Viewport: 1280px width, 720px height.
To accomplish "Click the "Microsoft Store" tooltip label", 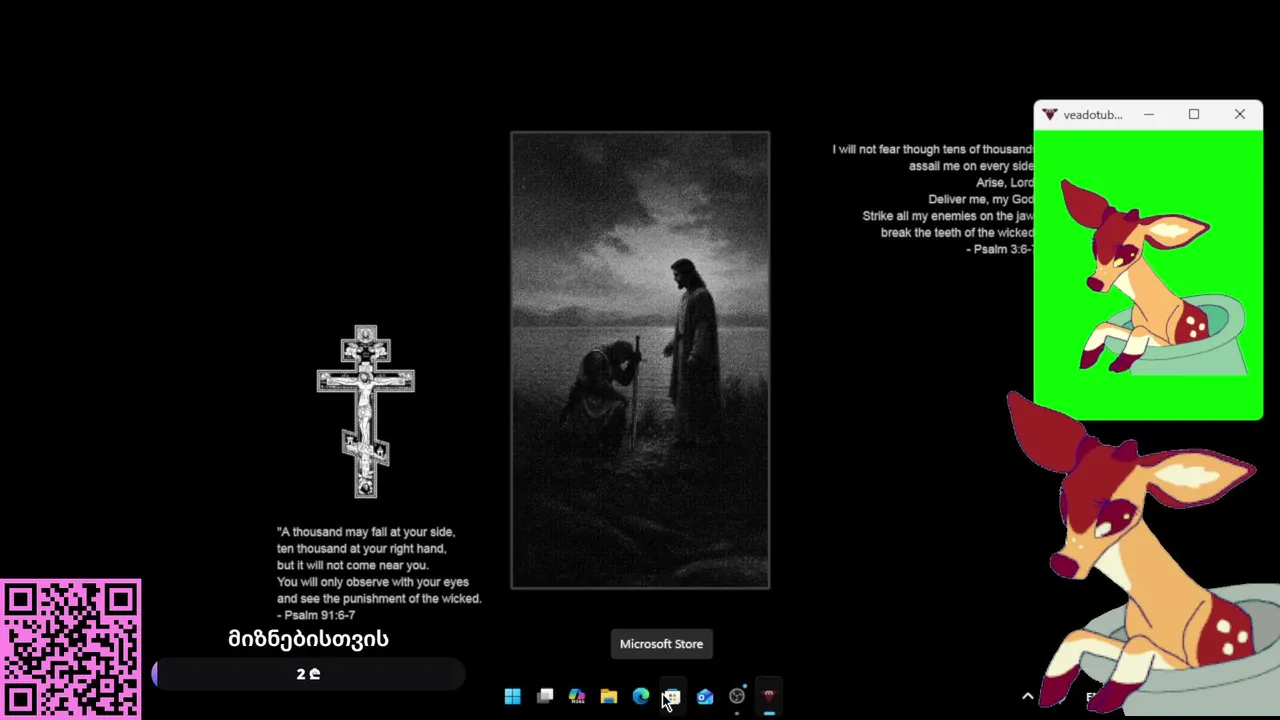I will [x=661, y=644].
